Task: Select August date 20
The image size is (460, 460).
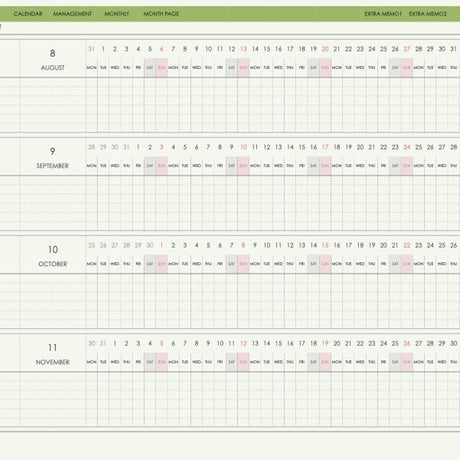Action: 325,49
